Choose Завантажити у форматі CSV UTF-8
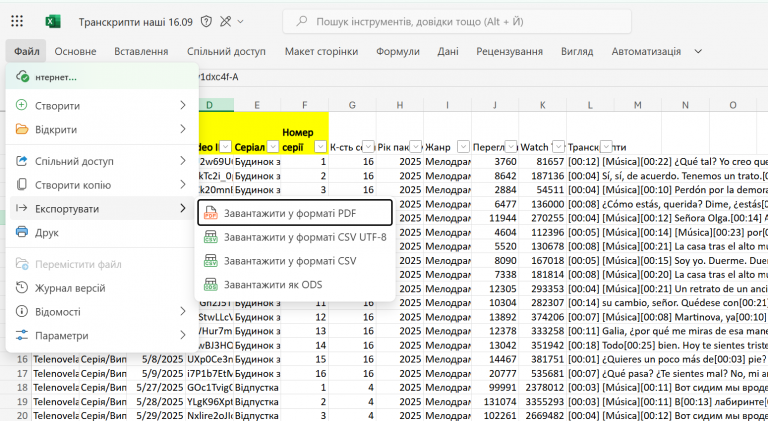Screen dimensions: 768x421 (x=295, y=237)
